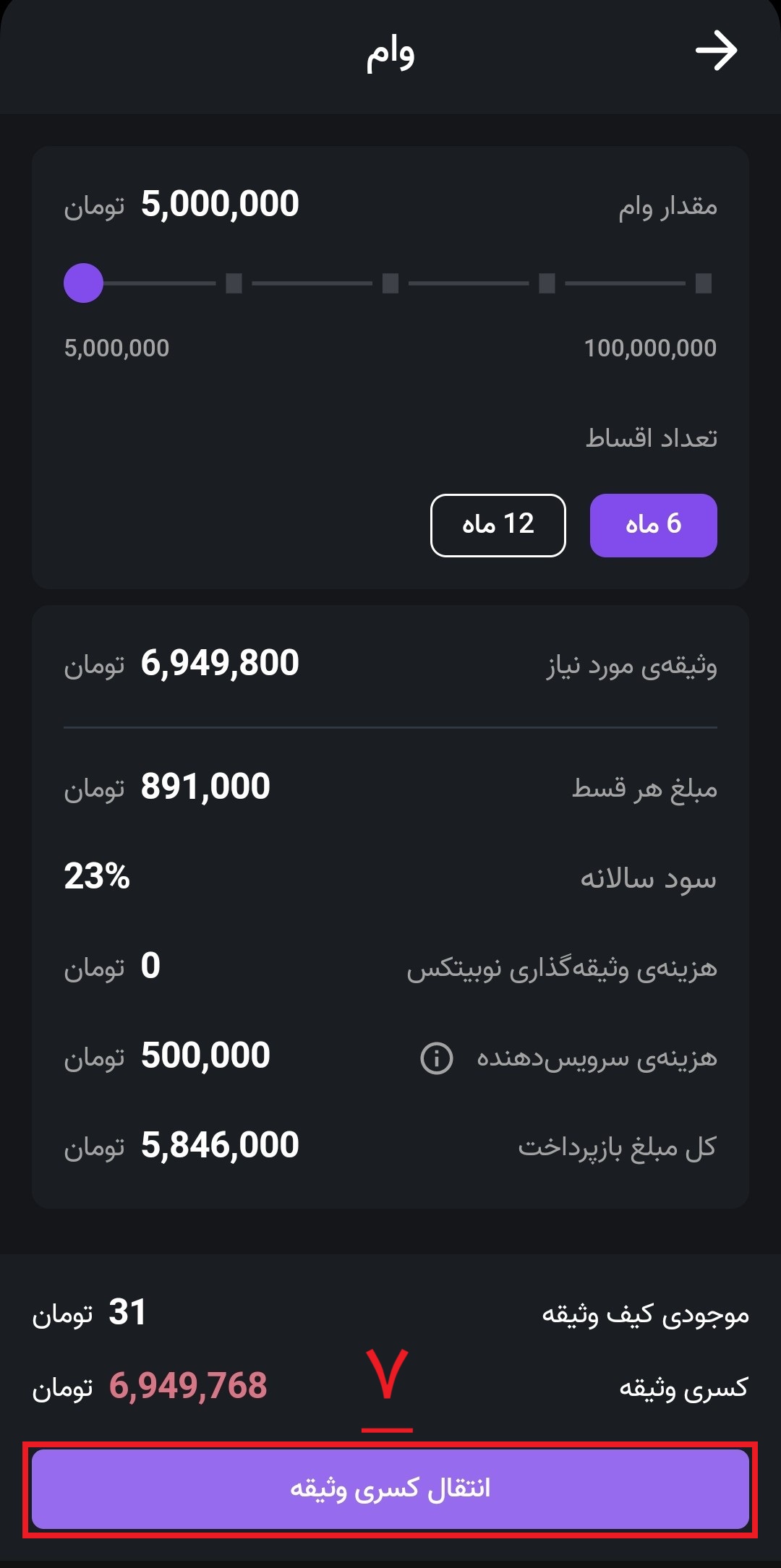
Task: Tap the وام page title
Action: tap(390, 52)
